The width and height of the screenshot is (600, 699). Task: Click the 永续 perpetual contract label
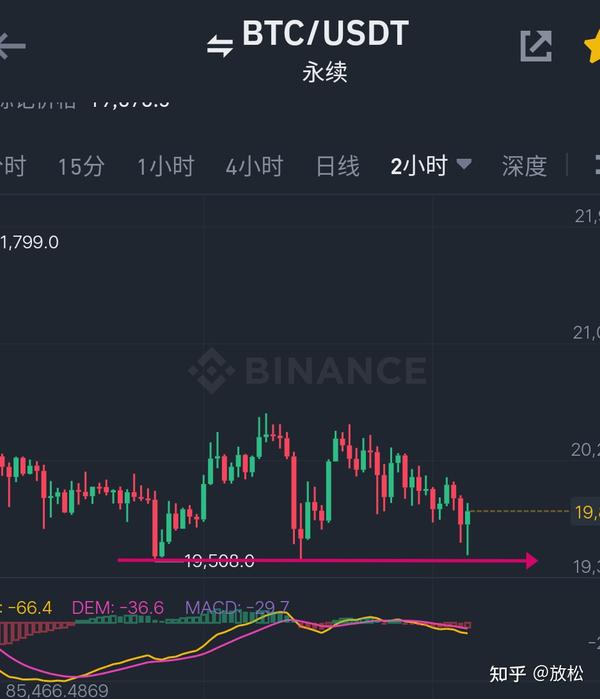325,72
